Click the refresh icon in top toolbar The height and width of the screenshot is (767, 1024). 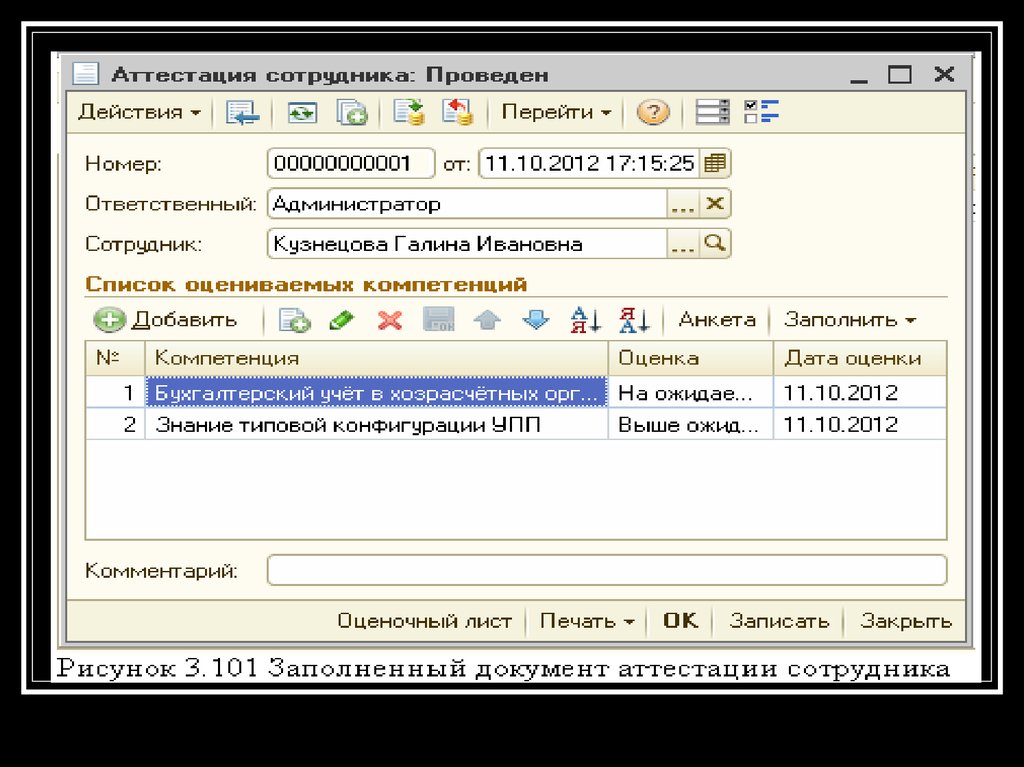point(302,112)
